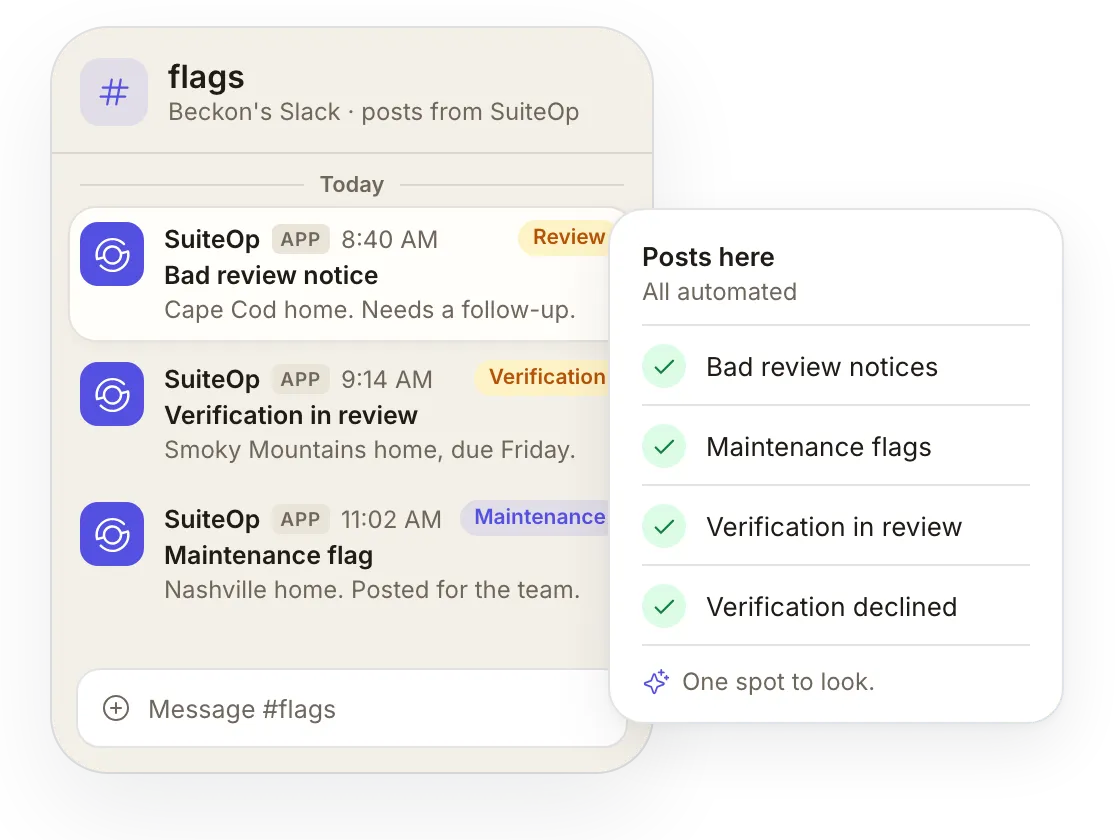
Task: Click the hash channel icon beside flags
Action: point(114,92)
